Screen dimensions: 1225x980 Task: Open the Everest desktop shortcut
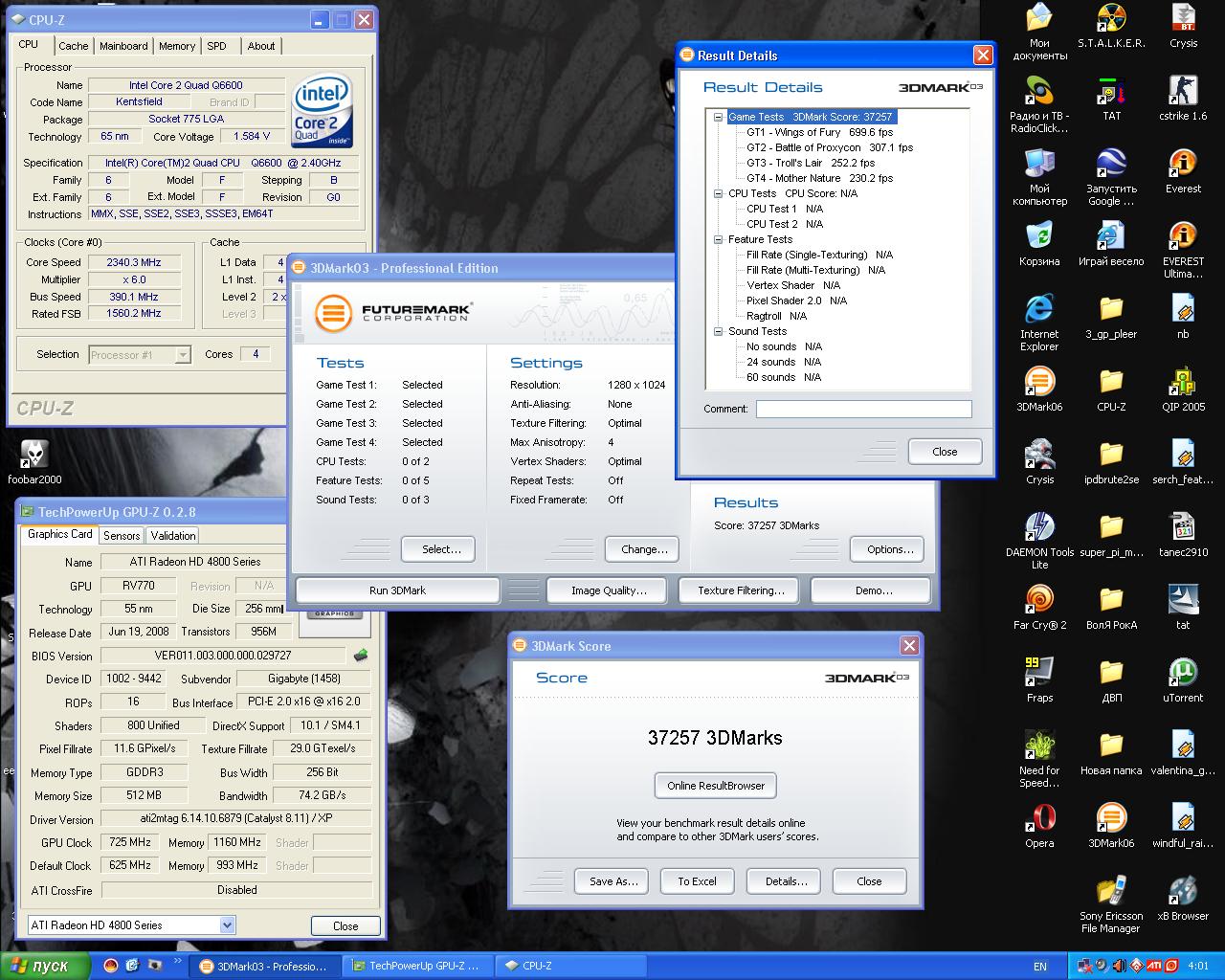1183,171
